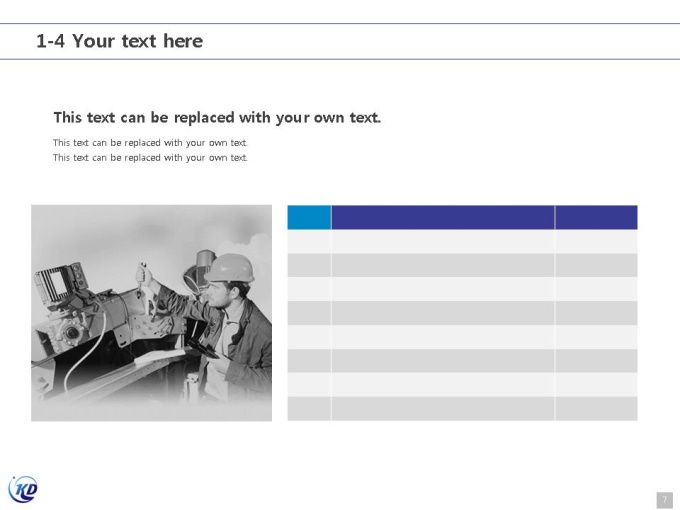The width and height of the screenshot is (680, 510).
Task: Click the KD logo icon
Action: (23, 490)
